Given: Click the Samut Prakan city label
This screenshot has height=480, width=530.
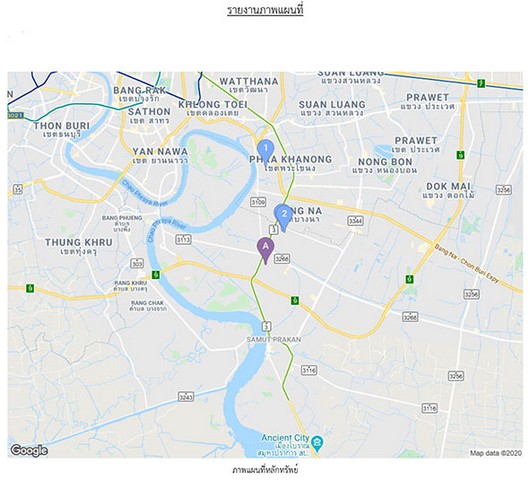Looking at the screenshot, I should pos(273,339).
